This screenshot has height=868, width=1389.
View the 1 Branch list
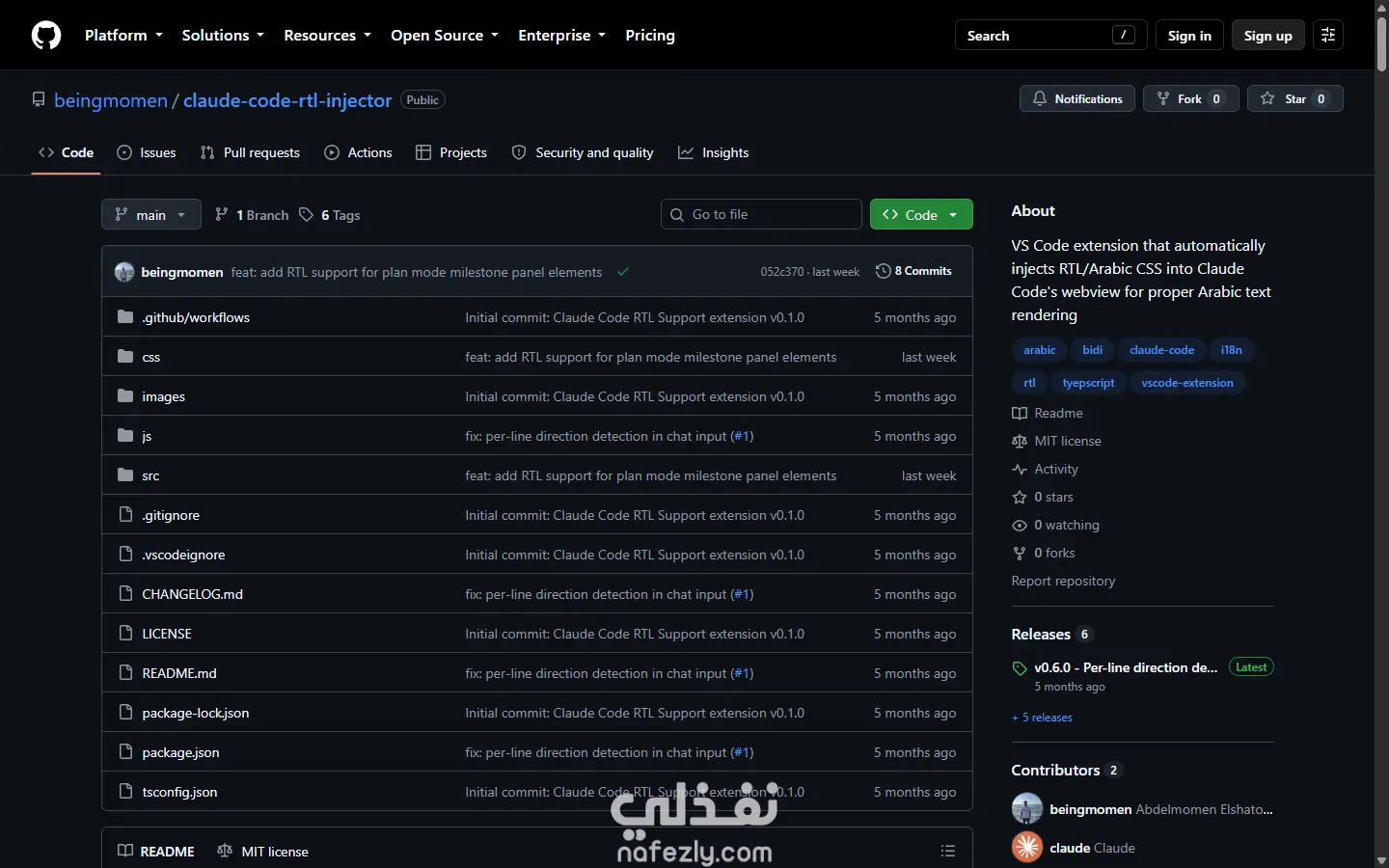pos(252,215)
